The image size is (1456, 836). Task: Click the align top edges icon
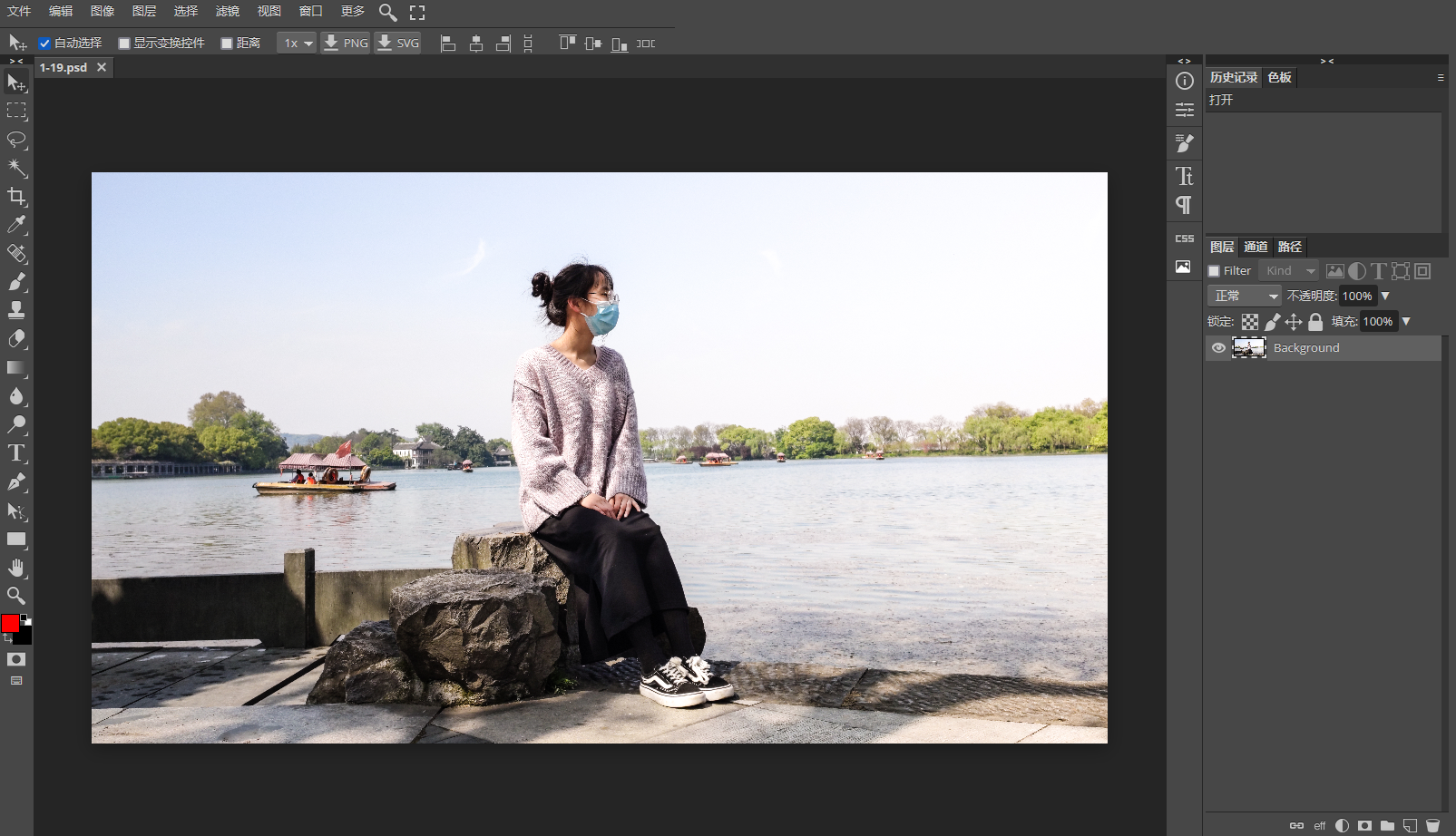(x=568, y=44)
